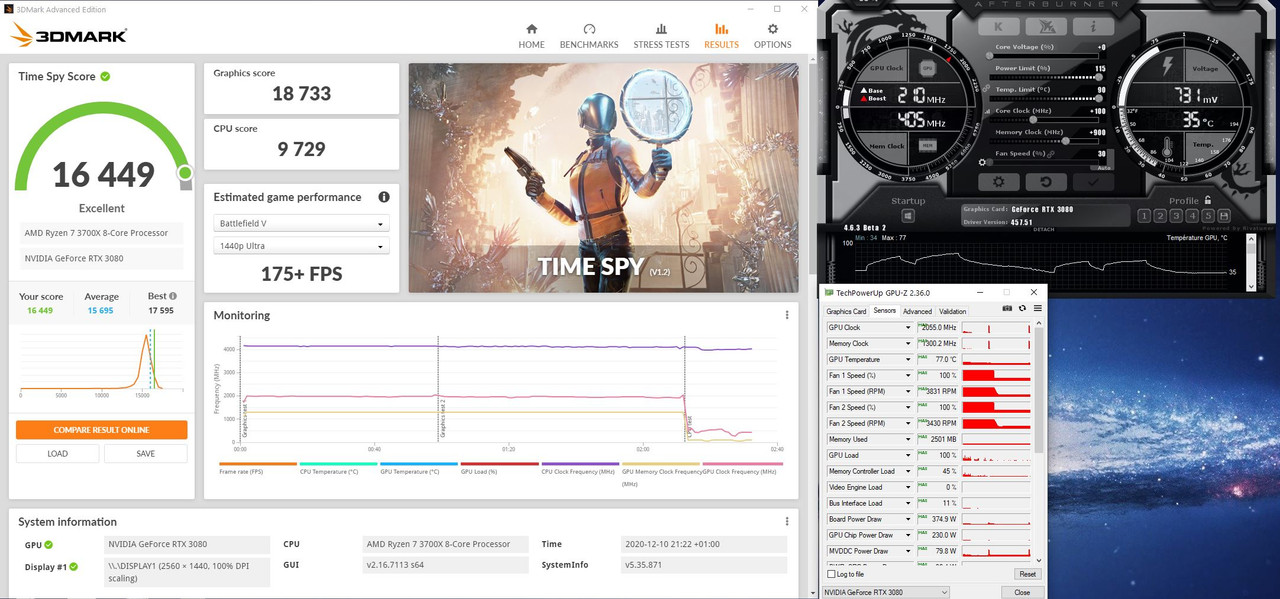Image resolution: width=1280 pixels, height=599 pixels.
Task: Click Afterburner save profile floppy icon
Action: click(1225, 215)
